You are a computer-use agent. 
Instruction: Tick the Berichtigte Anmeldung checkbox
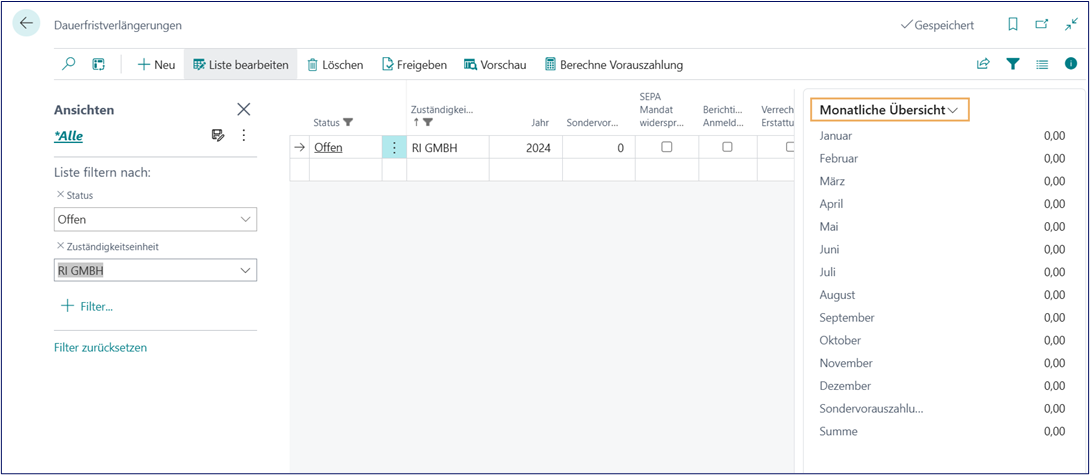point(727,147)
